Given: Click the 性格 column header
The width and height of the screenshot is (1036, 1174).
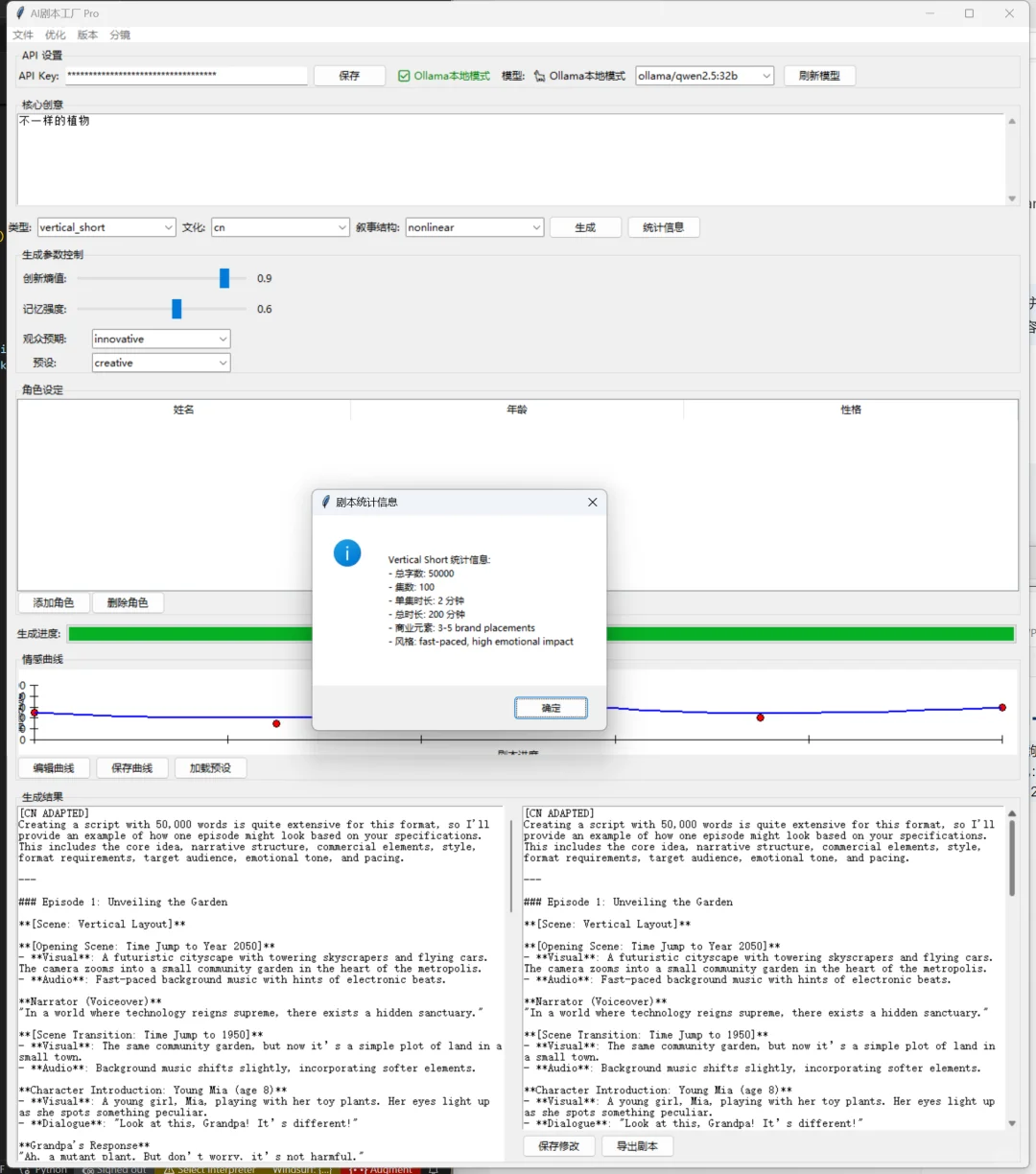Looking at the screenshot, I should [851, 410].
